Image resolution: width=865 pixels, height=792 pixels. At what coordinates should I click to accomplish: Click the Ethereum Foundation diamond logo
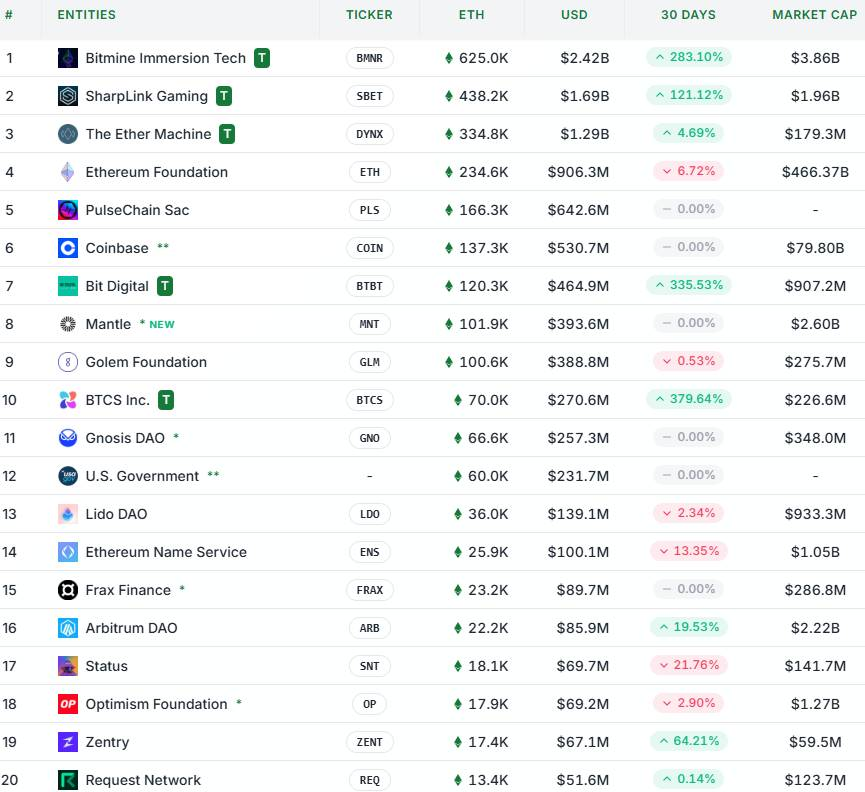(x=68, y=172)
